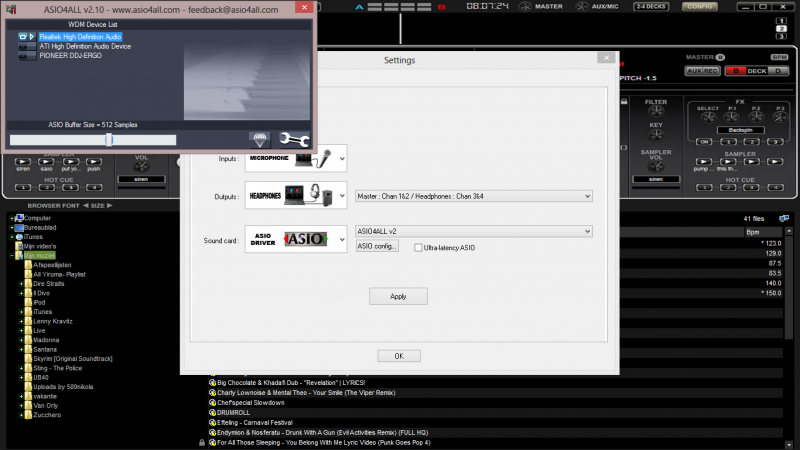This screenshot has height=450, width=800.
Task: Enable Ultra-latency ASIO checkbox
Action: 418,247
